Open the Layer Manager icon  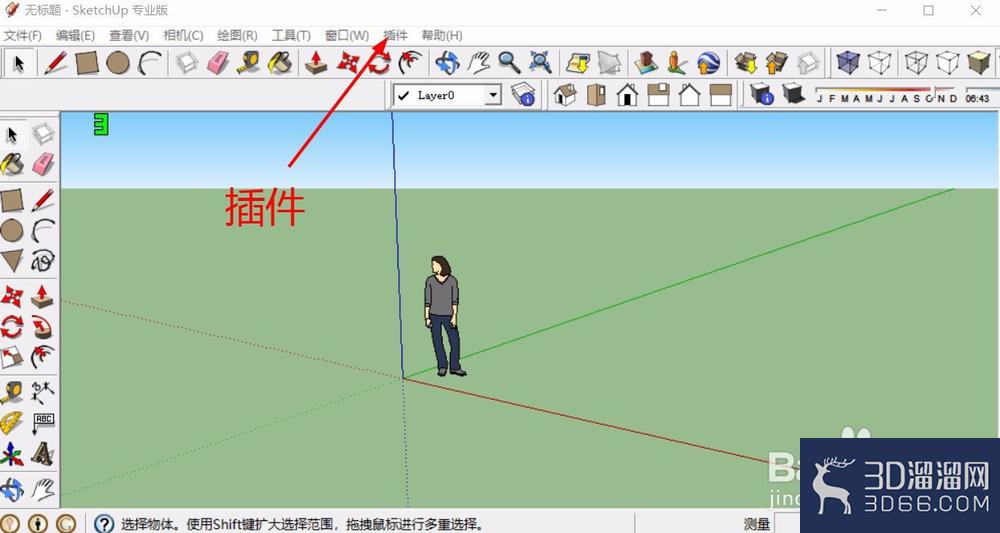pos(523,94)
